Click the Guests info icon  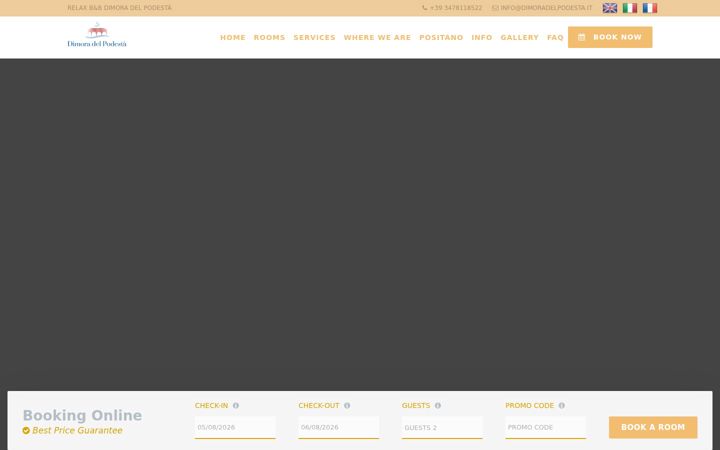coord(438,405)
